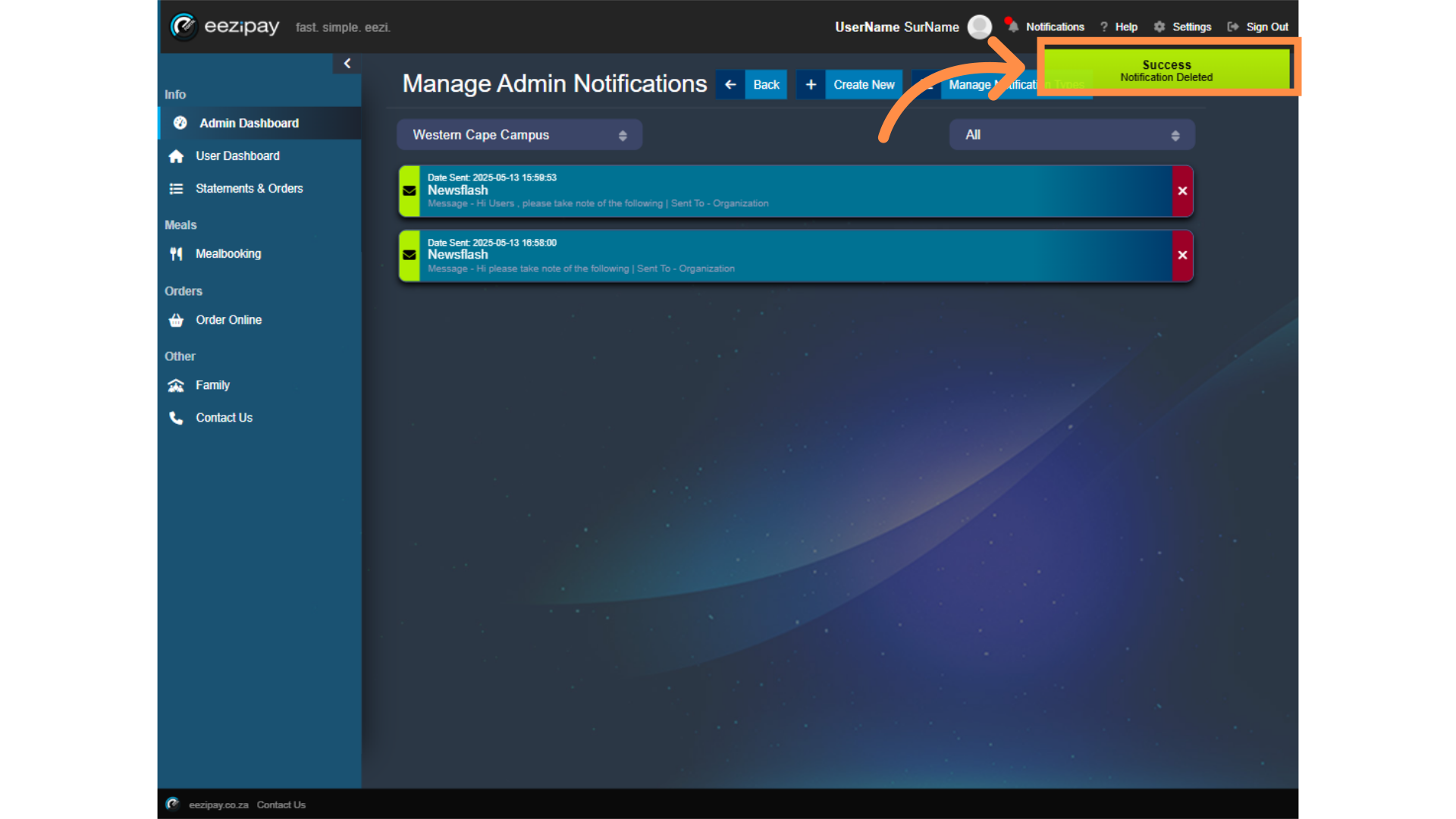Click the envelope icon on 16:58:00 Newsflash
This screenshot has height=819, width=1456.
pos(409,256)
